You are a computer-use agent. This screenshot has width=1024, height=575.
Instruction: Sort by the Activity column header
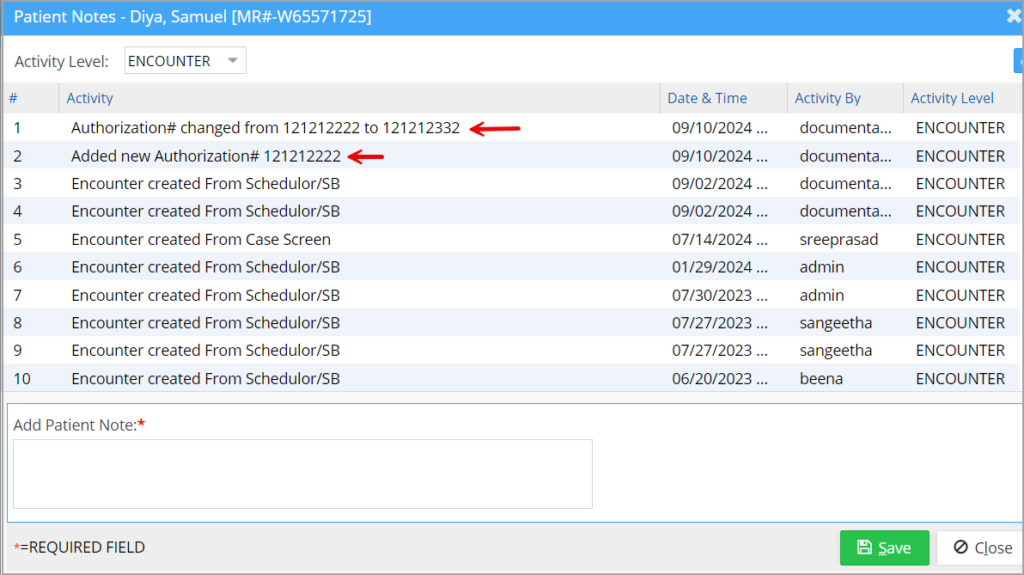click(90, 98)
